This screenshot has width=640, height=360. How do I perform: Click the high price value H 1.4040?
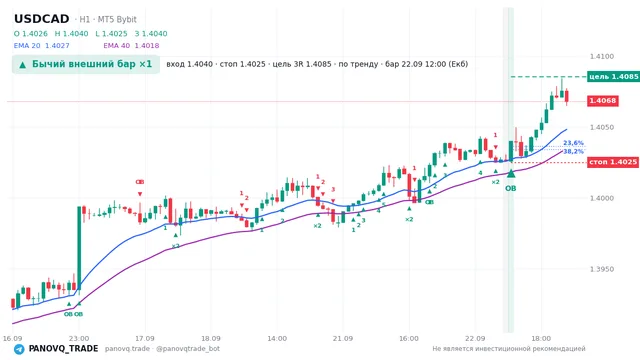[71, 34]
